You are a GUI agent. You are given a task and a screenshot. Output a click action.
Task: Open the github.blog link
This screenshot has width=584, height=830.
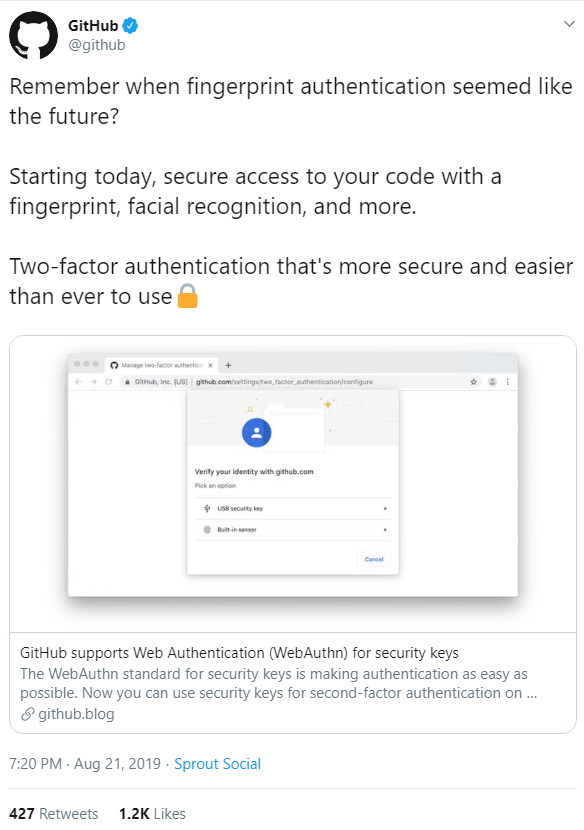(67, 714)
